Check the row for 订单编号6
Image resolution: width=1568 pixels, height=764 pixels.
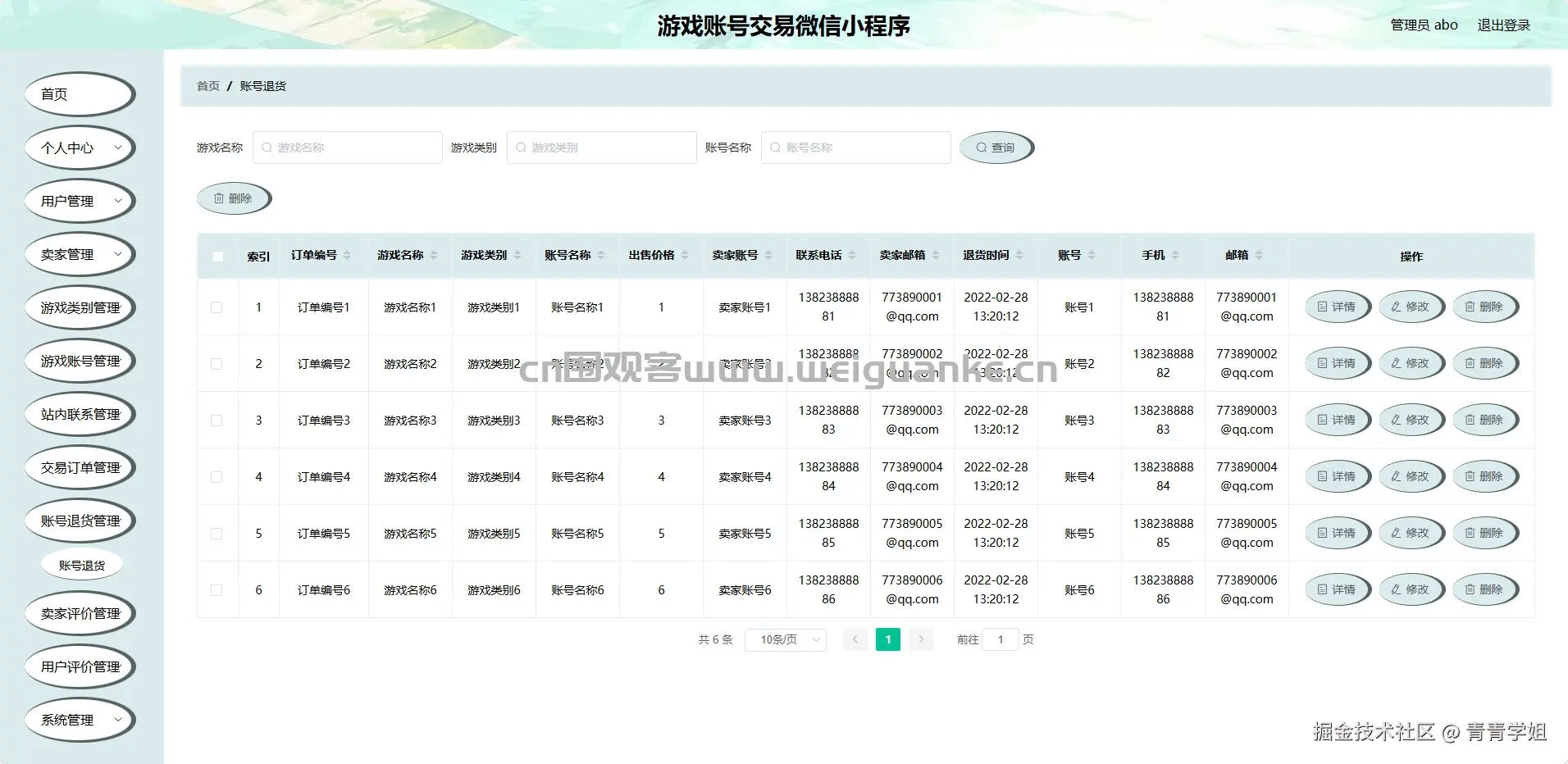tap(217, 590)
